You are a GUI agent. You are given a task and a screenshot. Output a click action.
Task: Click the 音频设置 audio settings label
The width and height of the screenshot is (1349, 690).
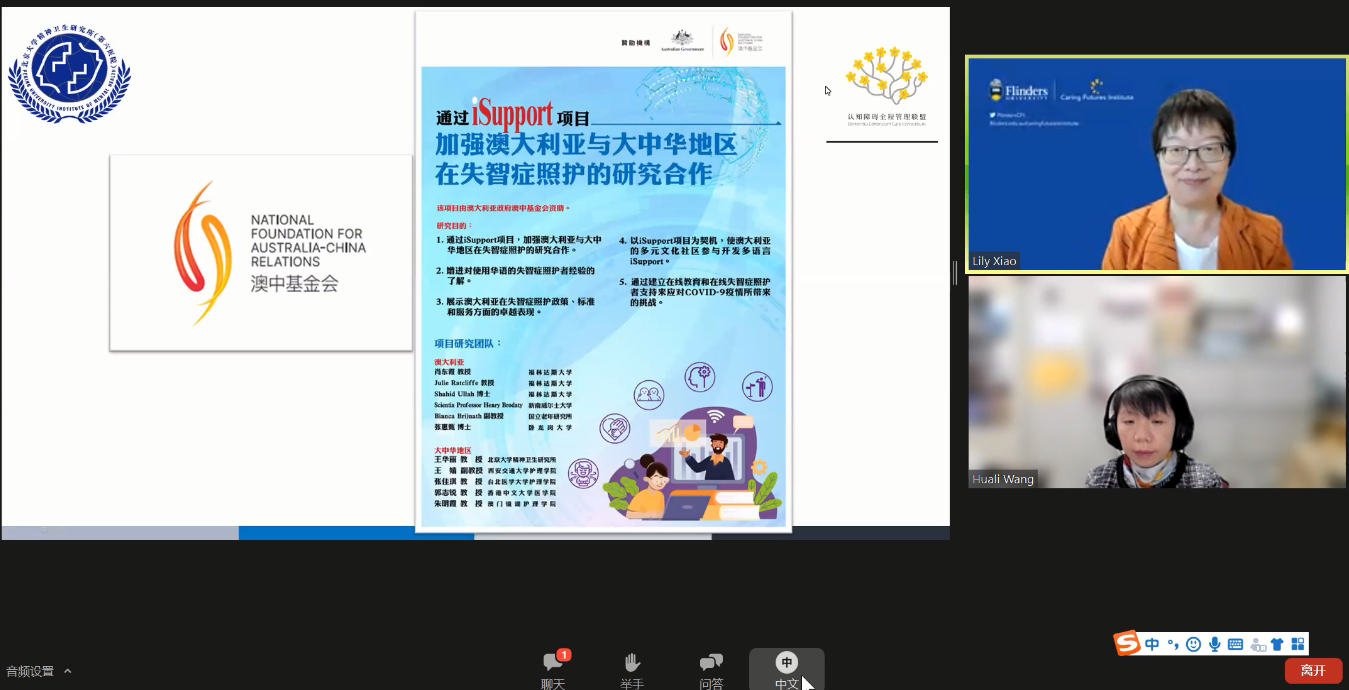tap(30, 671)
